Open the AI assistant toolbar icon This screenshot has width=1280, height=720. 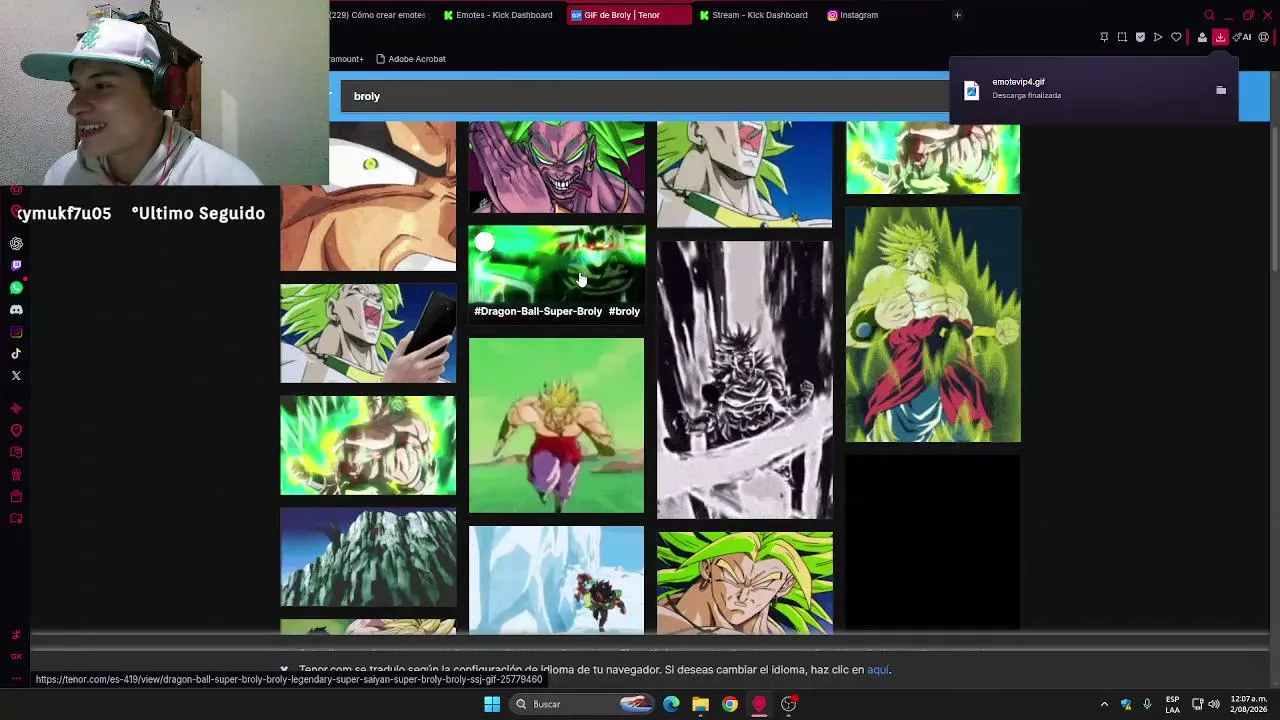click(1242, 37)
